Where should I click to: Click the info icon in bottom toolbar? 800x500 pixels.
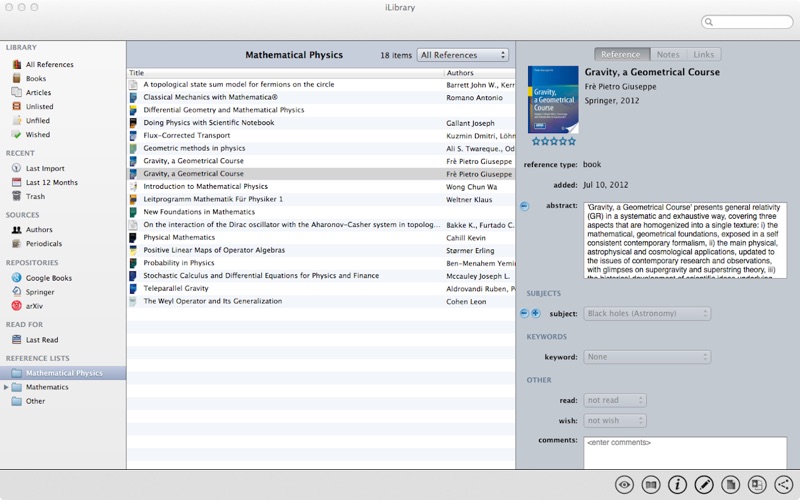tap(678, 485)
